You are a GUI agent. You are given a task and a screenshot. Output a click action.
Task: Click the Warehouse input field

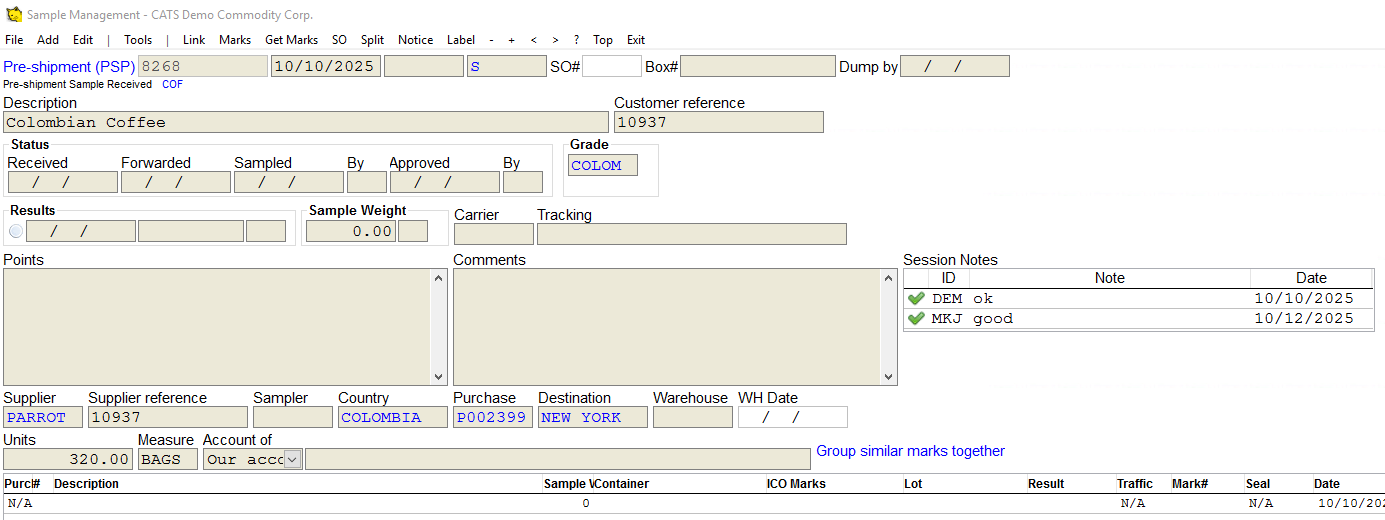[x=692, y=417]
